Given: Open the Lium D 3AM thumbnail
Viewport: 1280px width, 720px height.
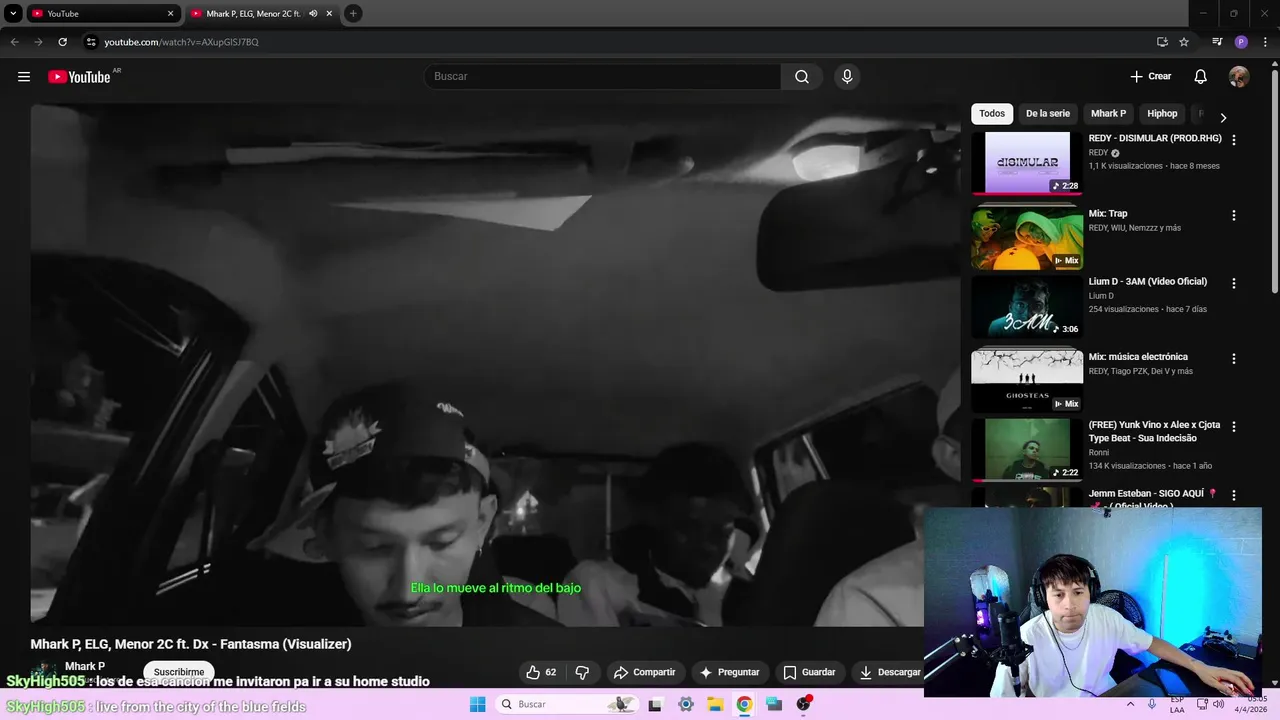Looking at the screenshot, I should [x=1027, y=306].
